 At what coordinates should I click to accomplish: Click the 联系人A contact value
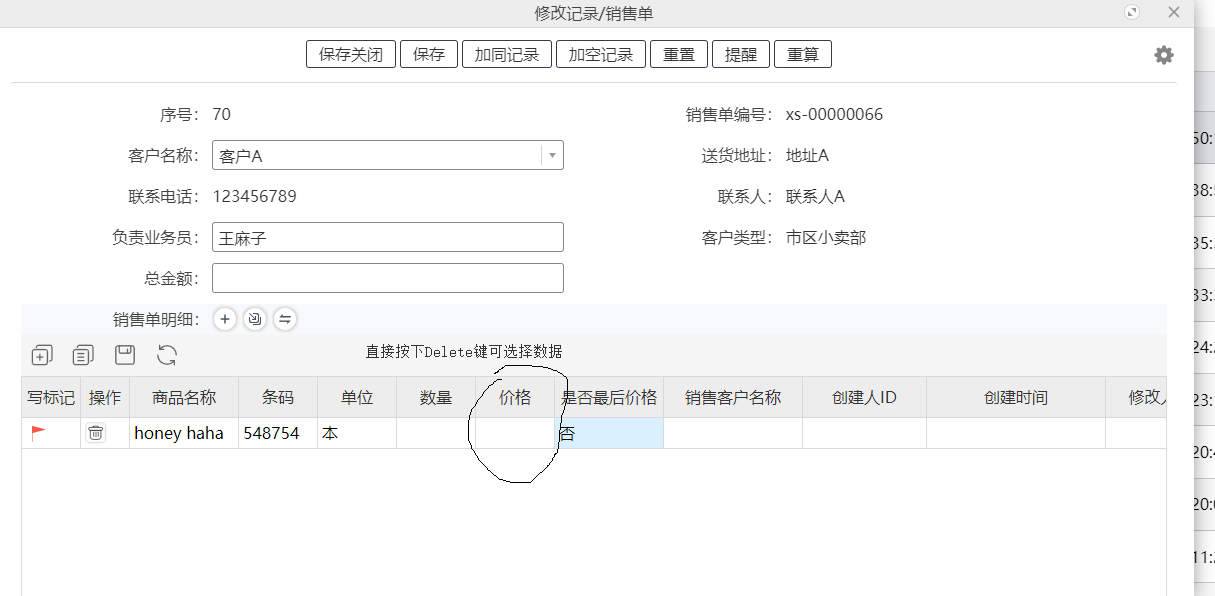pyautogui.click(x=815, y=196)
